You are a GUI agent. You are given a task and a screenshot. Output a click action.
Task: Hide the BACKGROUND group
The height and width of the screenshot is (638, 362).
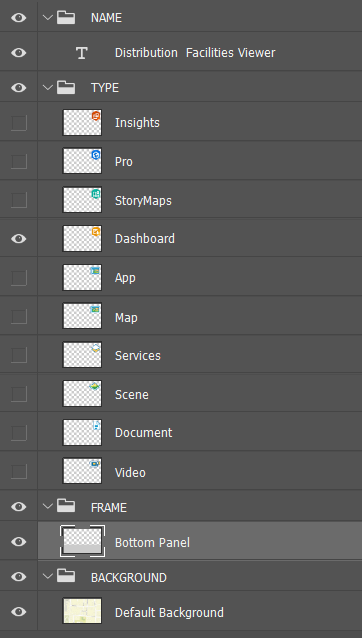click(19, 577)
